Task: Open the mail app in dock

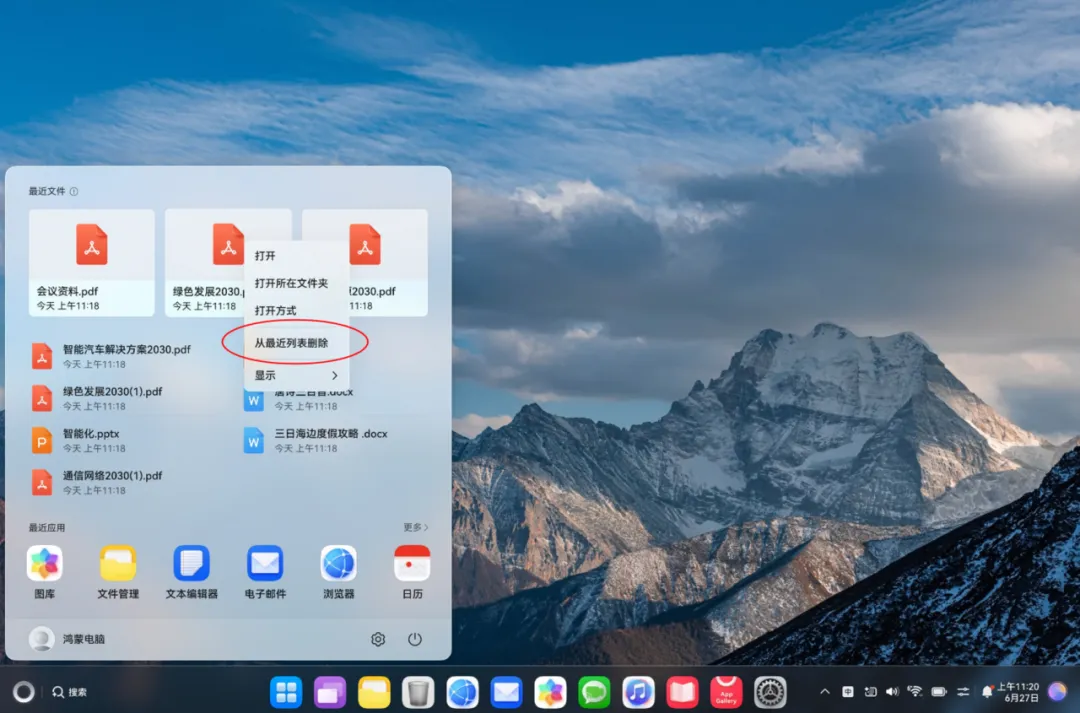Action: (x=506, y=692)
